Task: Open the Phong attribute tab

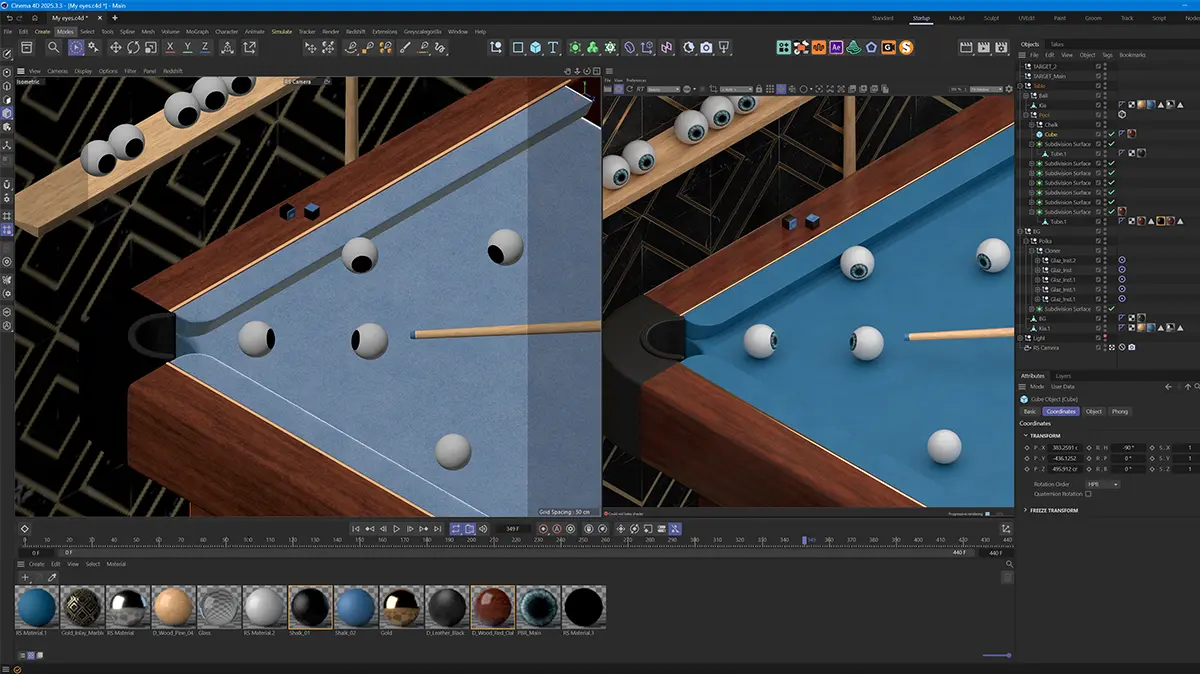Action: click(x=1120, y=411)
